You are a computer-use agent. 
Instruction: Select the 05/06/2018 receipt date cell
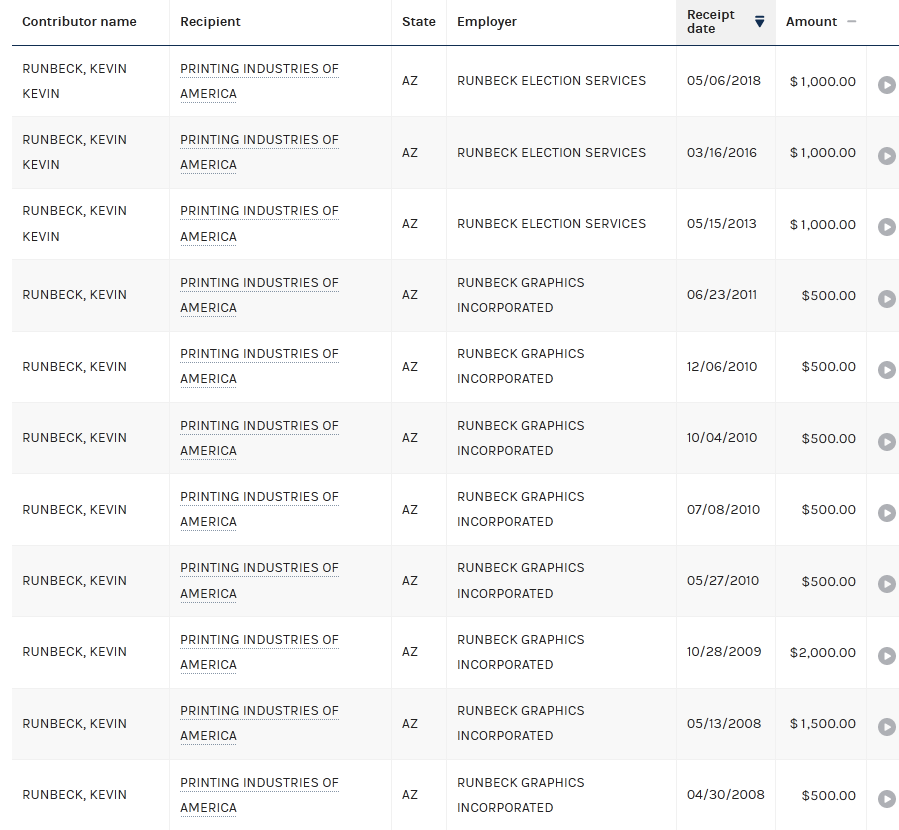click(724, 81)
